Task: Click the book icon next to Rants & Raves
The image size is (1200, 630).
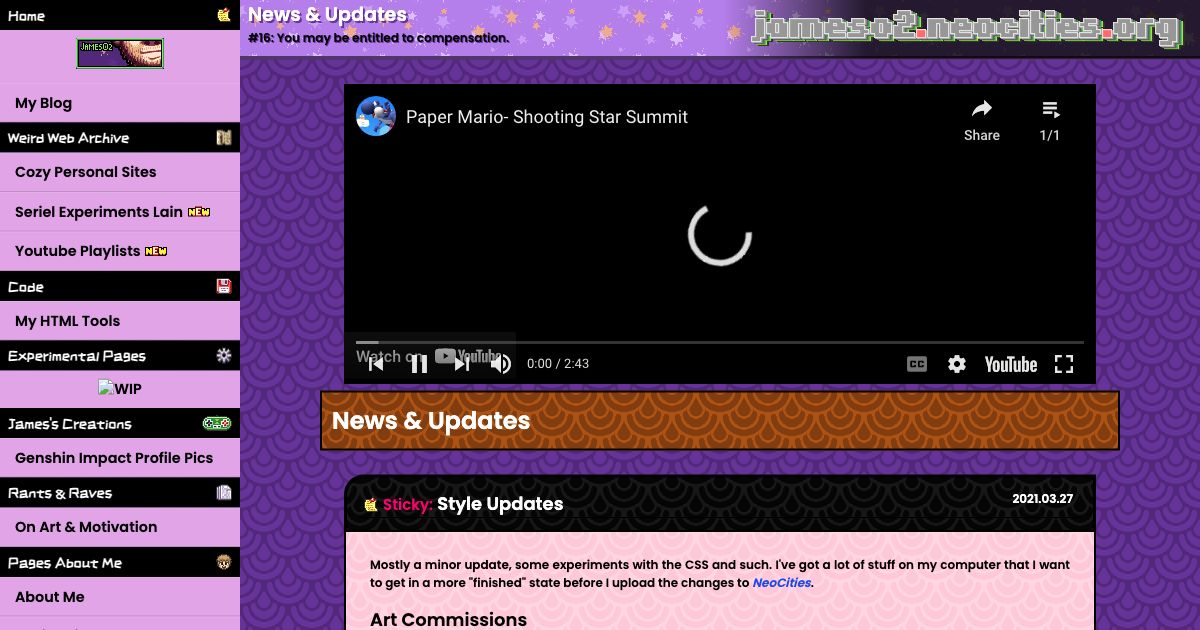Action: pos(224,492)
